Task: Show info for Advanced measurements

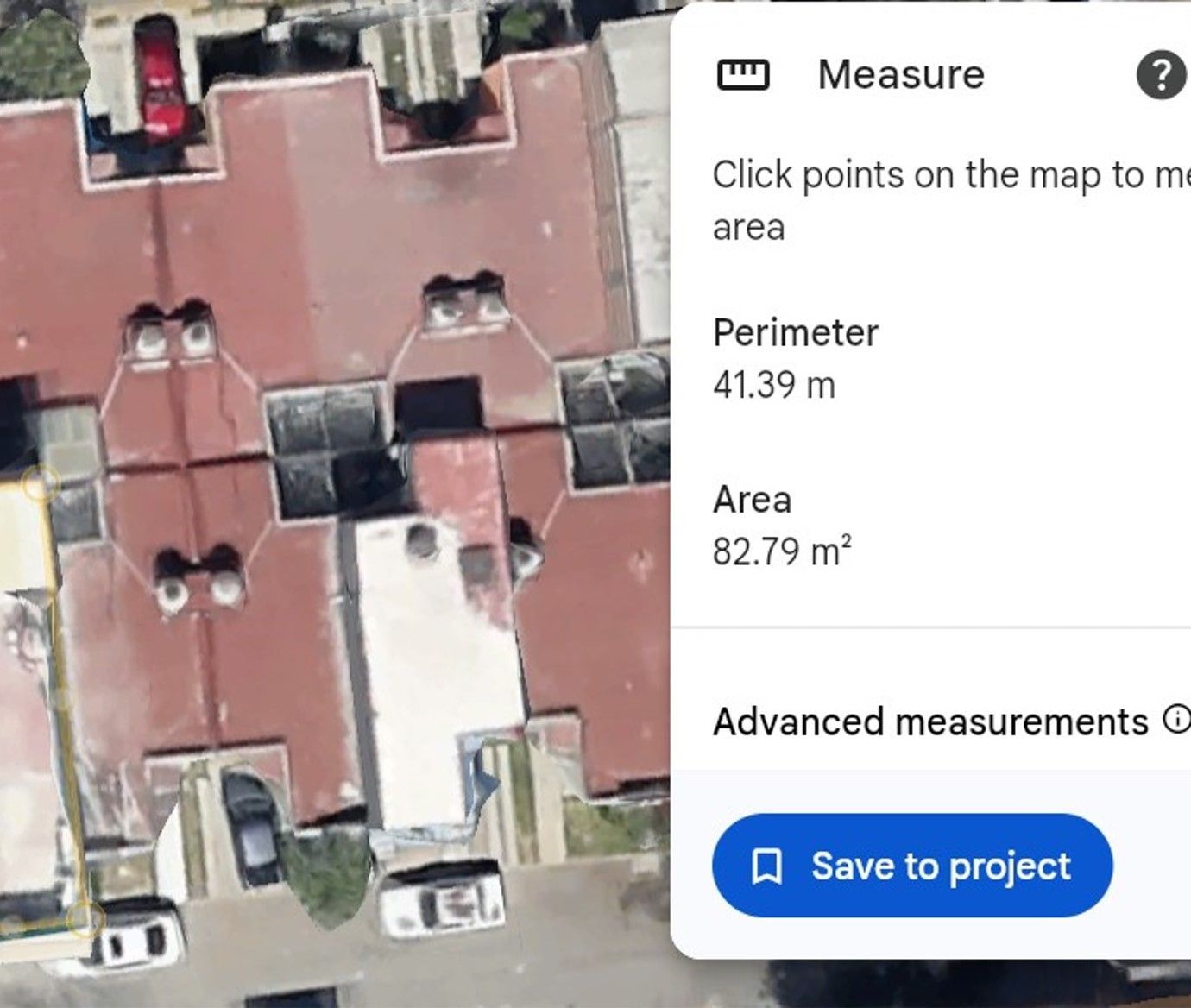Action: tap(1177, 718)
